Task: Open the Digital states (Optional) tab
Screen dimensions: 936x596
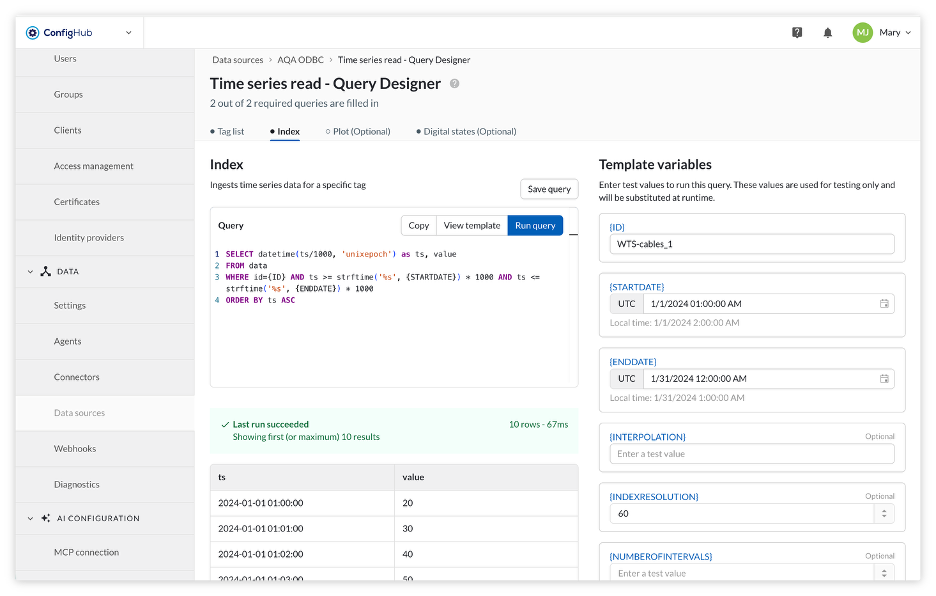Action: (x=466, y=131)
